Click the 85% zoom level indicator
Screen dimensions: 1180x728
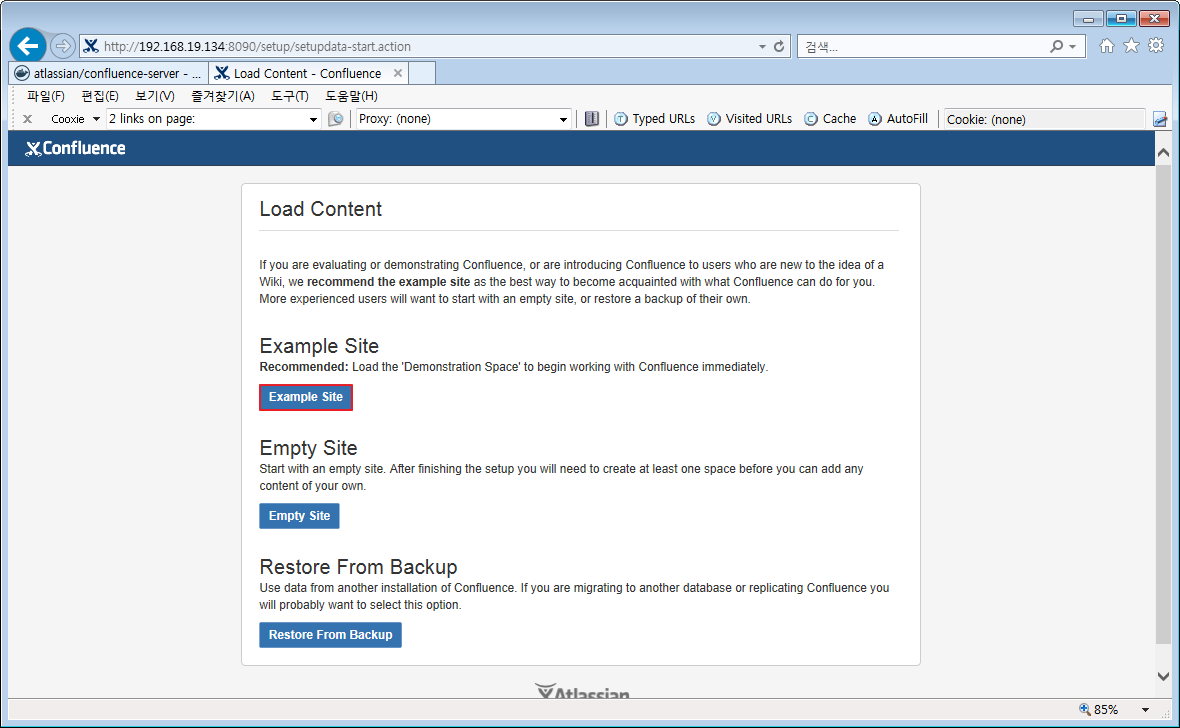tap(1099, 709)
